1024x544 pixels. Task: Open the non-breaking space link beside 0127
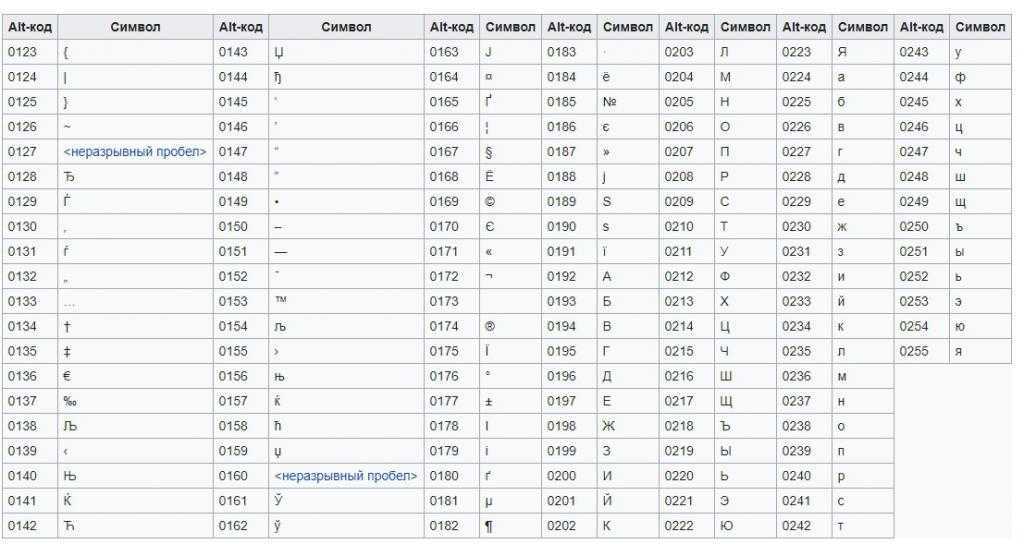pos(135,152)
